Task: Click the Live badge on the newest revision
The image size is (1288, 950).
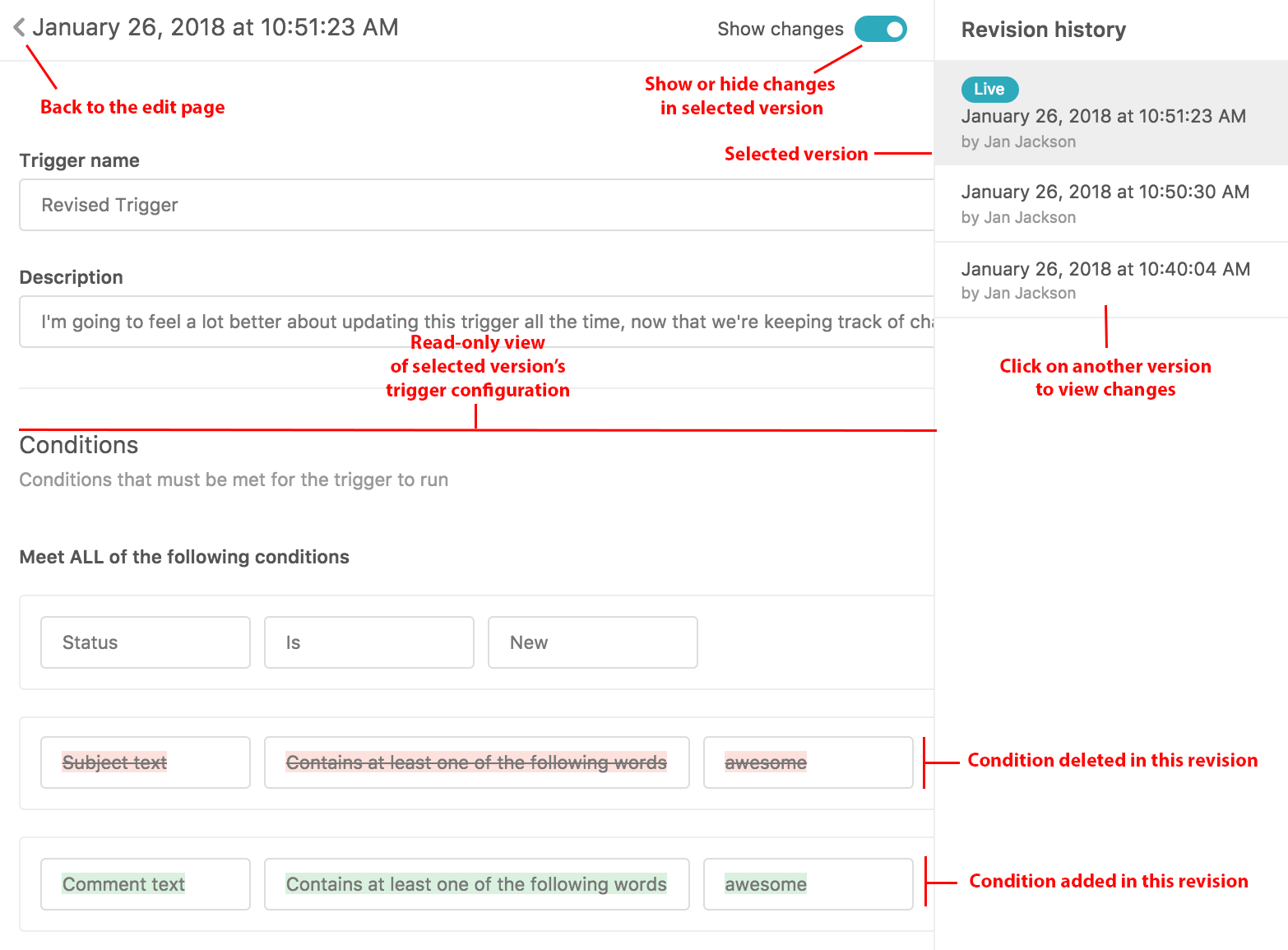Action: coord(989,89)
